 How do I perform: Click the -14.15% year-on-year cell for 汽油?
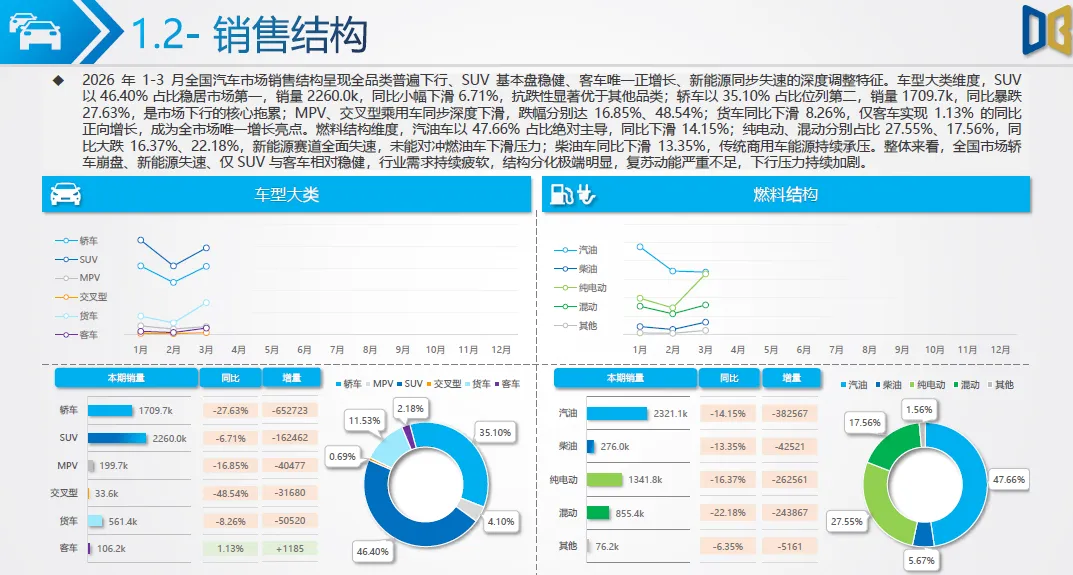(x=728, y=413)
